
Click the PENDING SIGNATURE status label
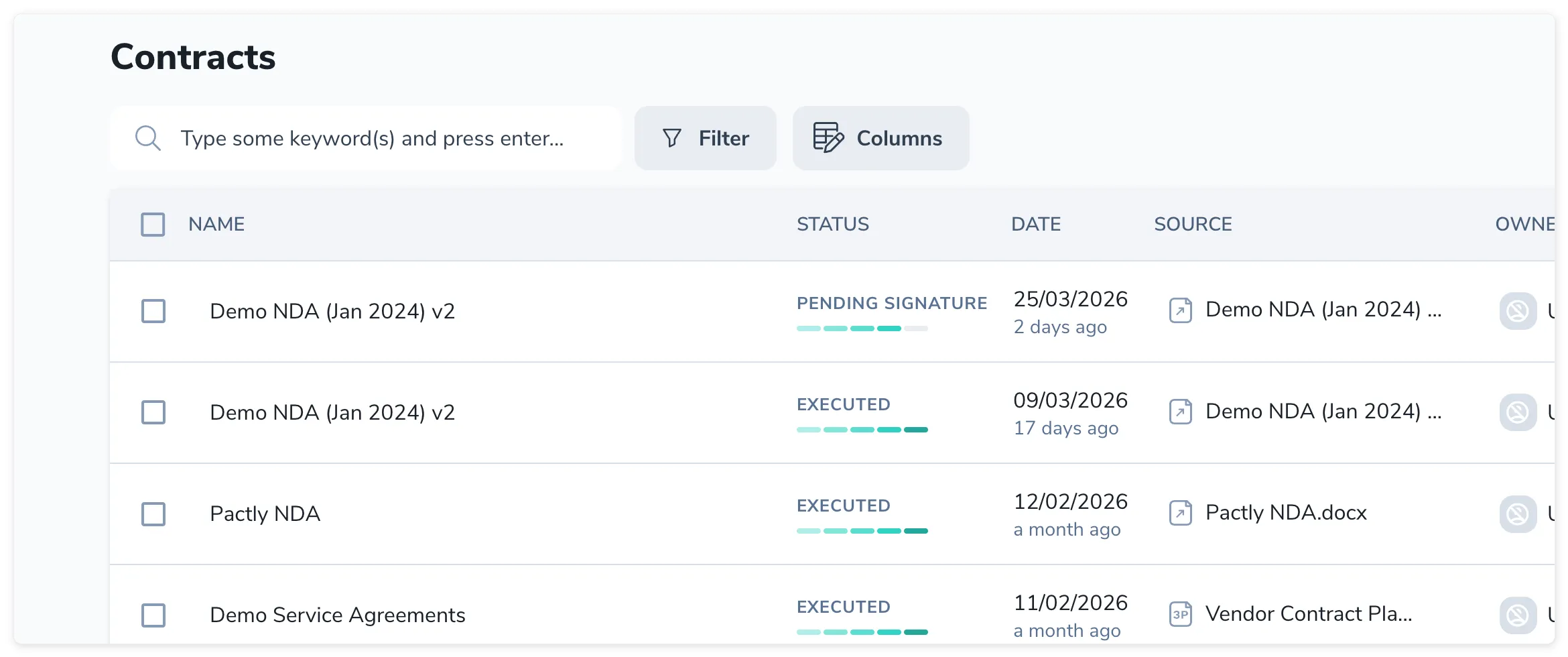[x=891, y=303]
